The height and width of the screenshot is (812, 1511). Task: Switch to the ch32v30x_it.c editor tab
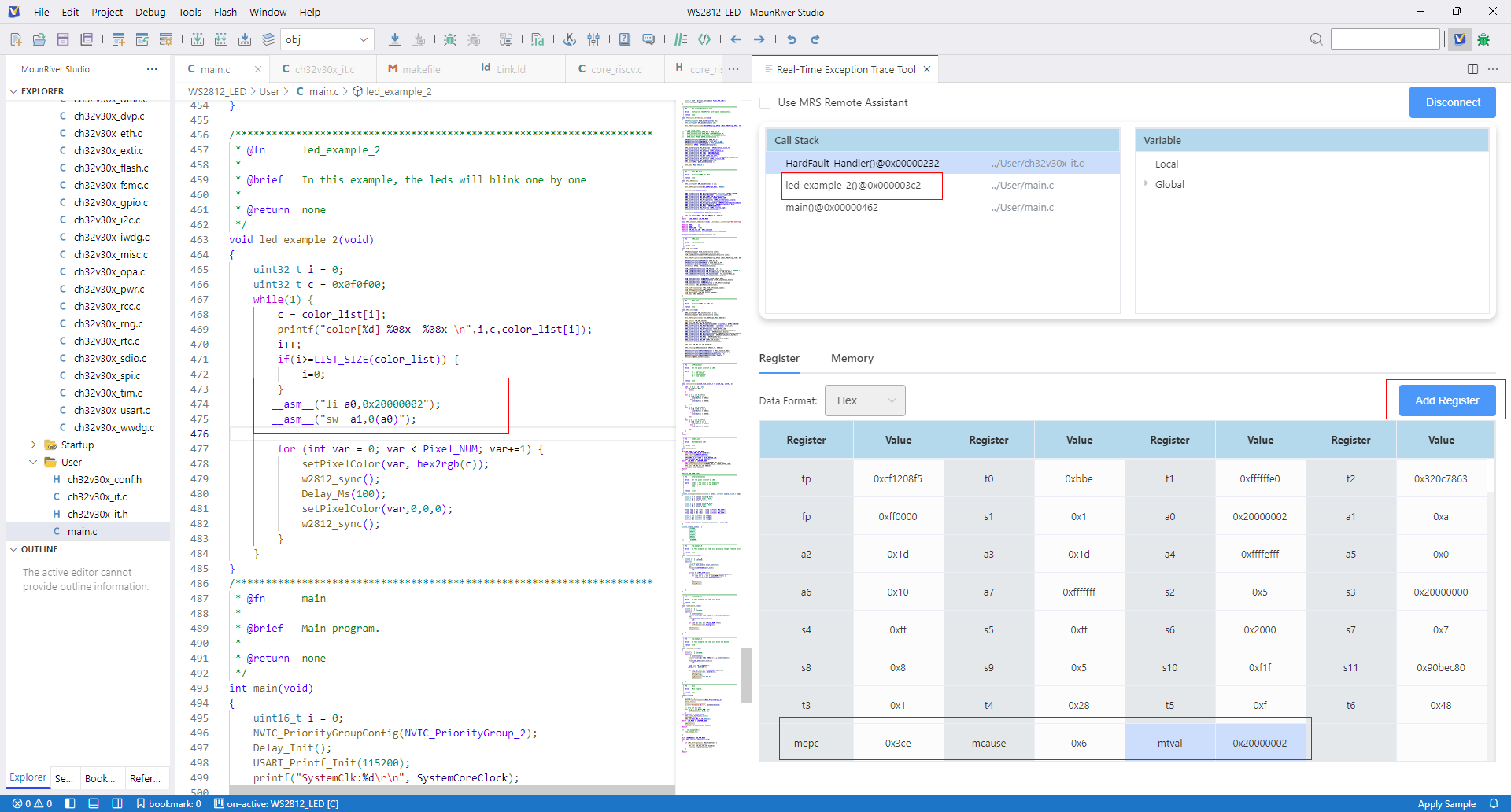coord(323,69)
